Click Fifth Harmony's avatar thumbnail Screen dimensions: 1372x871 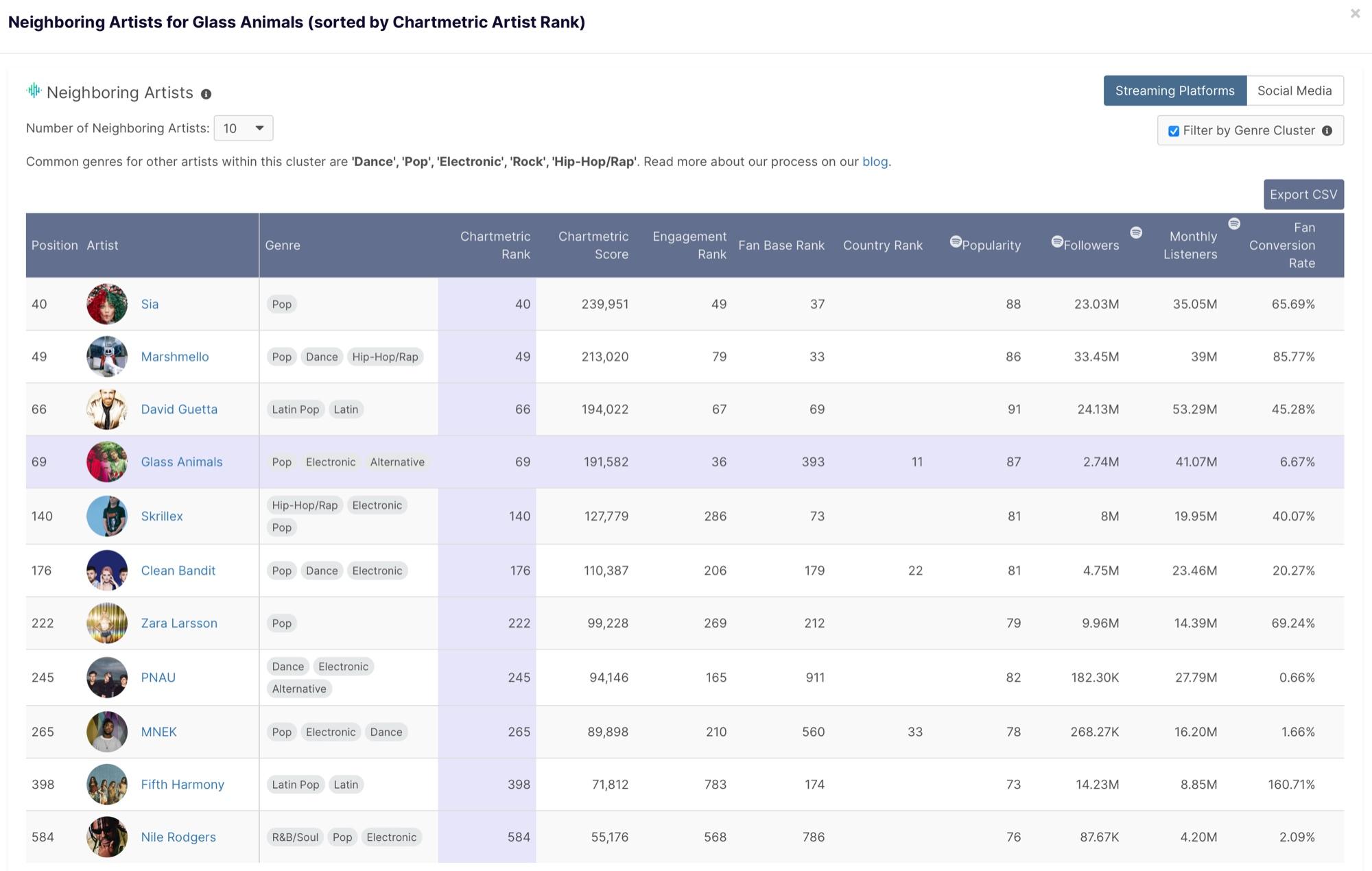(107, 785)
